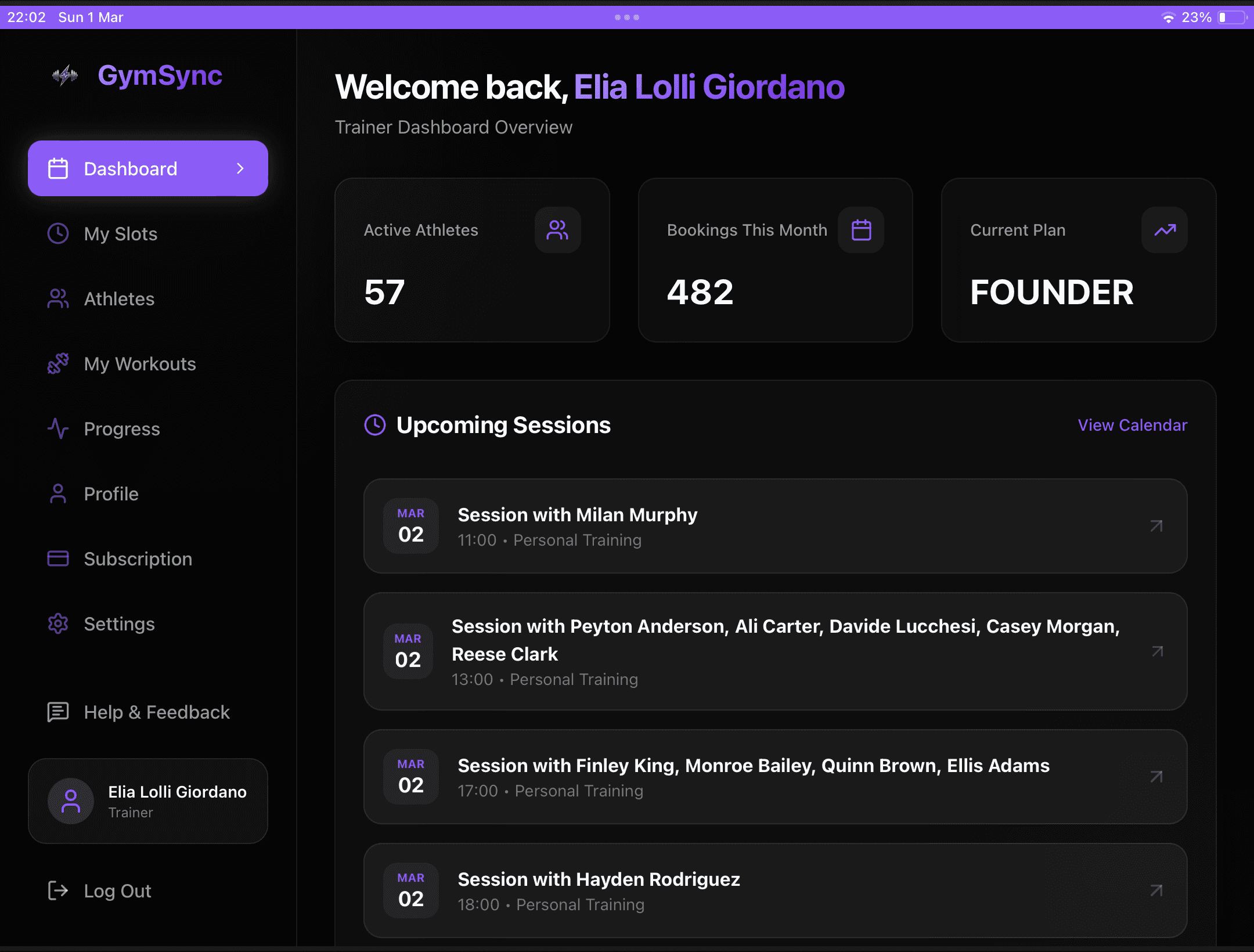Screen dimensions: 1254x952
Task: Click the Active Athletes people icon
Action: pyautogui.click(x=557, y=230)
